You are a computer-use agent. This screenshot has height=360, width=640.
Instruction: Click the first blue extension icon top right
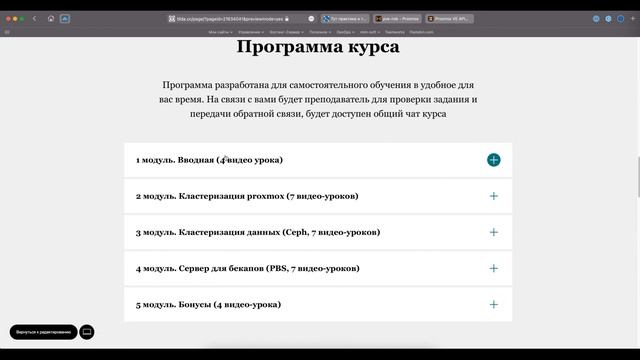pyautogui.click(x=596, y=19)
